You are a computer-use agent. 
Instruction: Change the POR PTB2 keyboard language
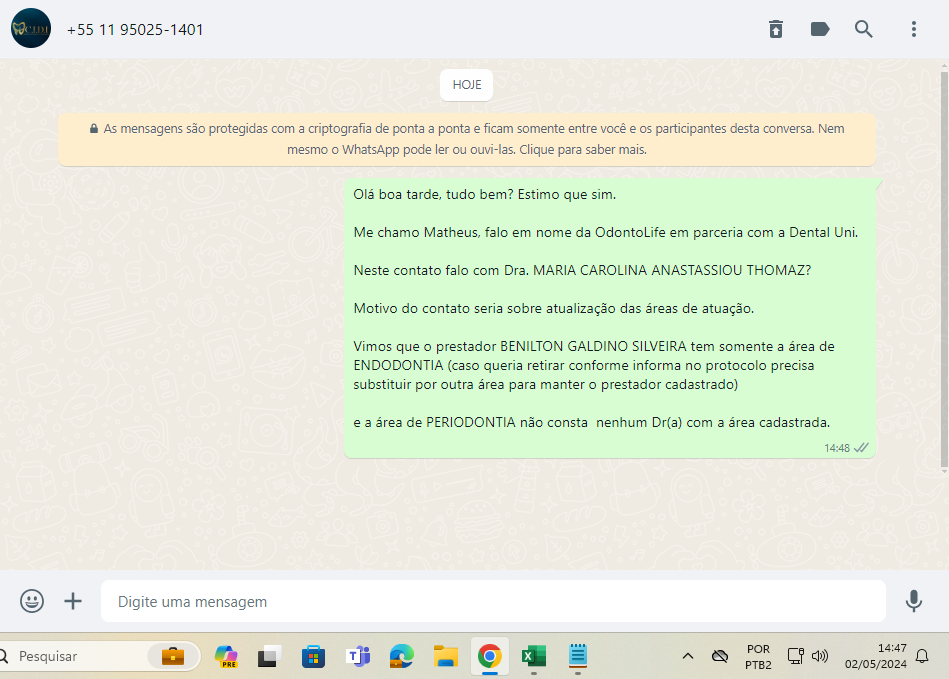tap(758, 657)
